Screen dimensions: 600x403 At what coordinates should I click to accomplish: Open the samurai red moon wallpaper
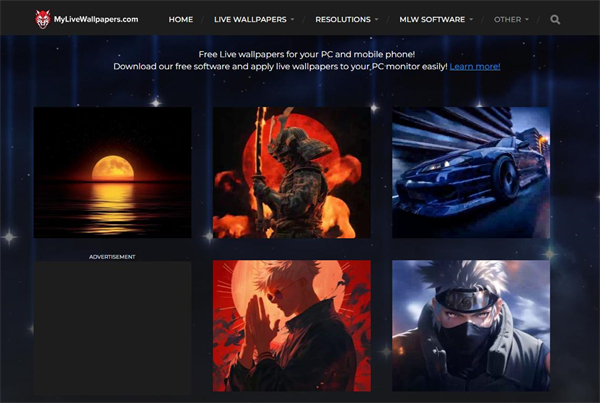click(x=291, y=172)
